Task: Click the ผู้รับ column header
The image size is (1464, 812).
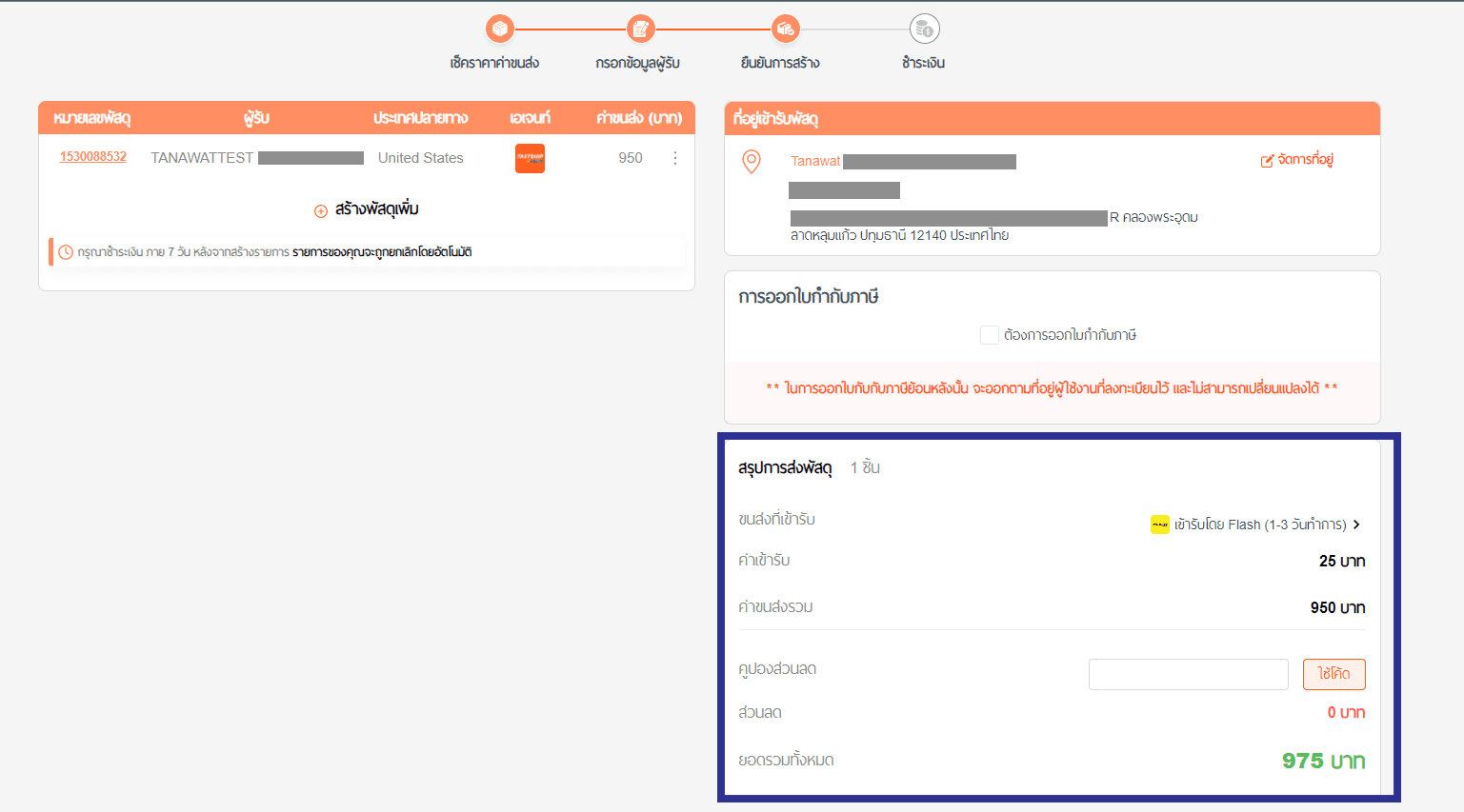Action: 256,118
